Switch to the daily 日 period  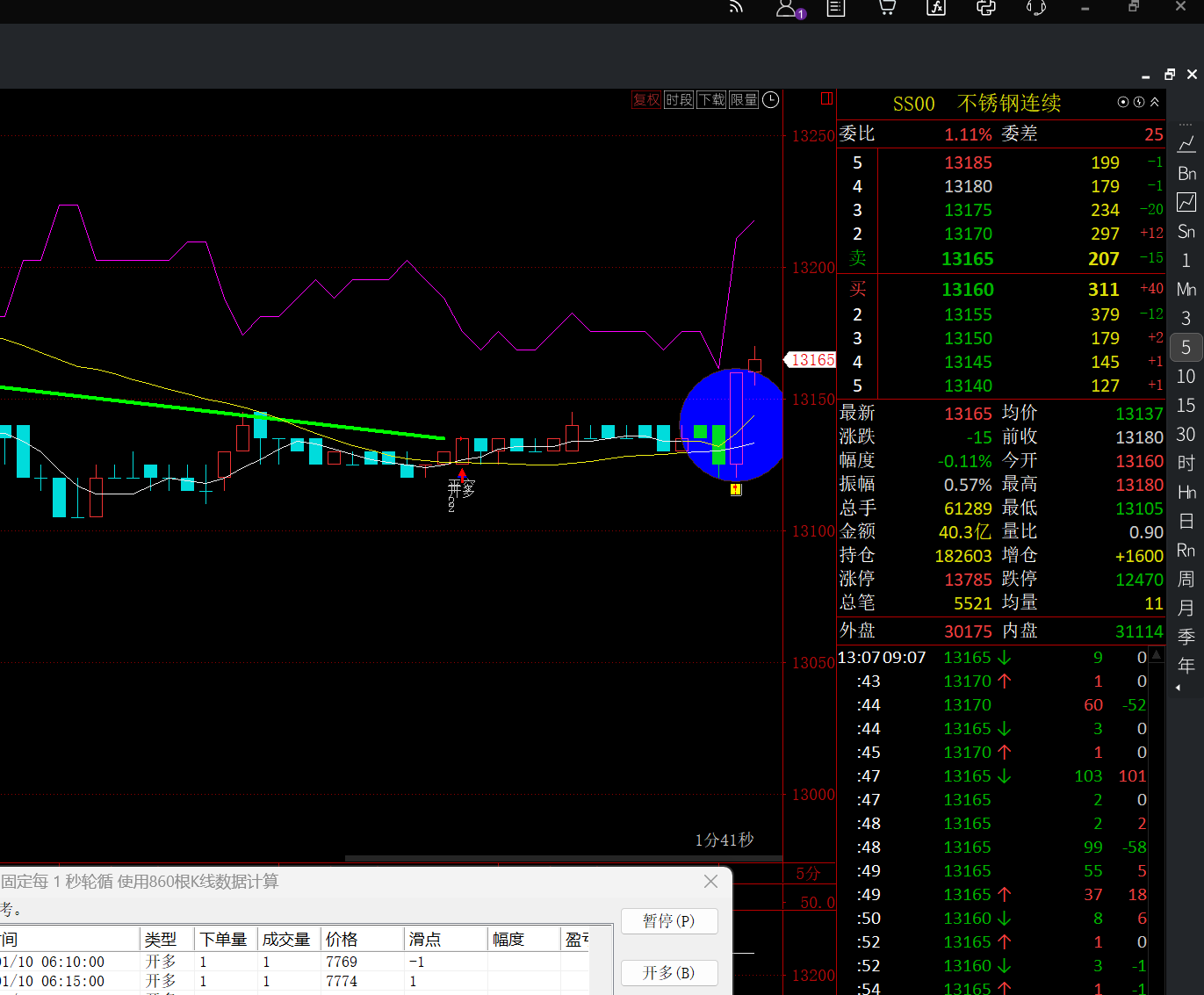point(1186,521)
